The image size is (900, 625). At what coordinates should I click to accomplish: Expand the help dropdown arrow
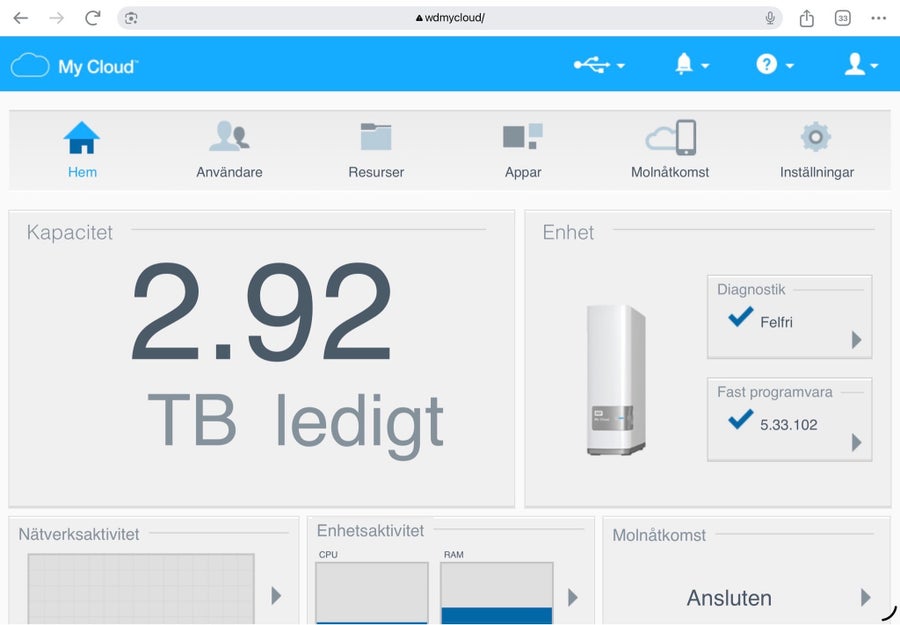790,66
